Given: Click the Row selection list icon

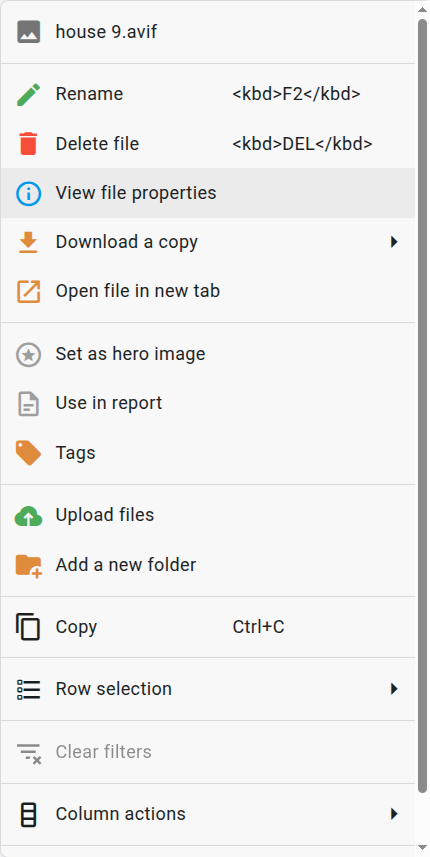Looking at the screenshot, I should coord(28,689).
